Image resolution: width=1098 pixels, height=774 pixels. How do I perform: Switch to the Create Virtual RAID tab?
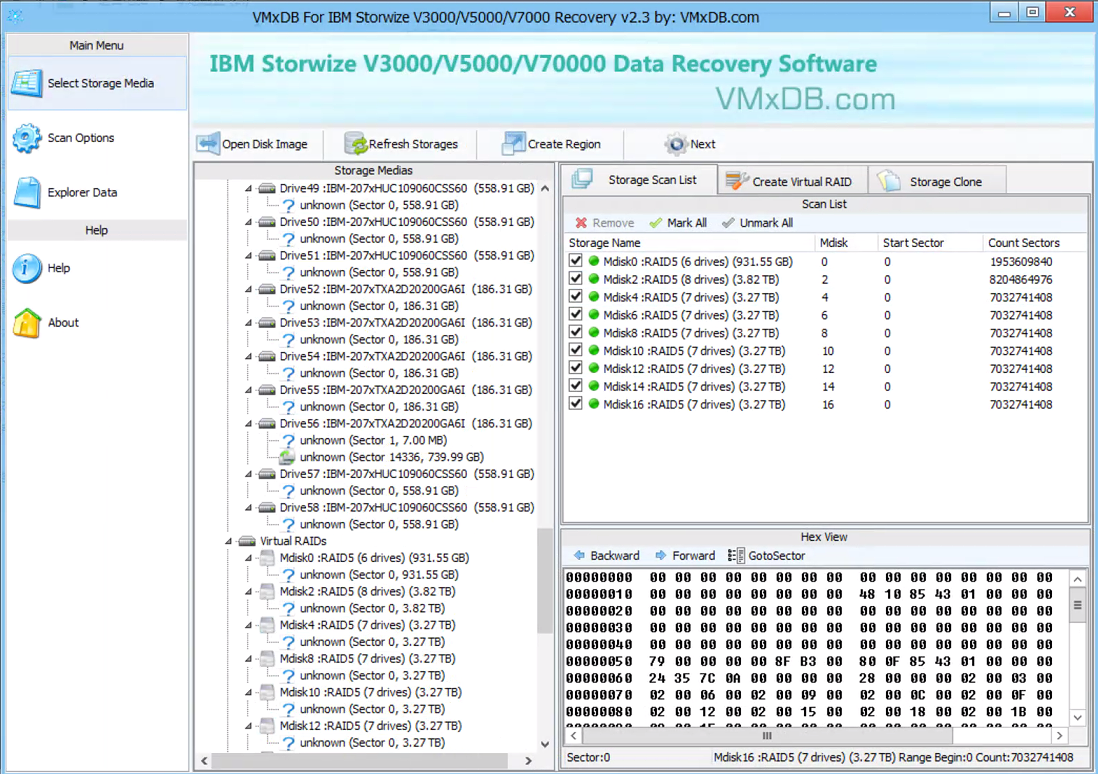point(792,181)
